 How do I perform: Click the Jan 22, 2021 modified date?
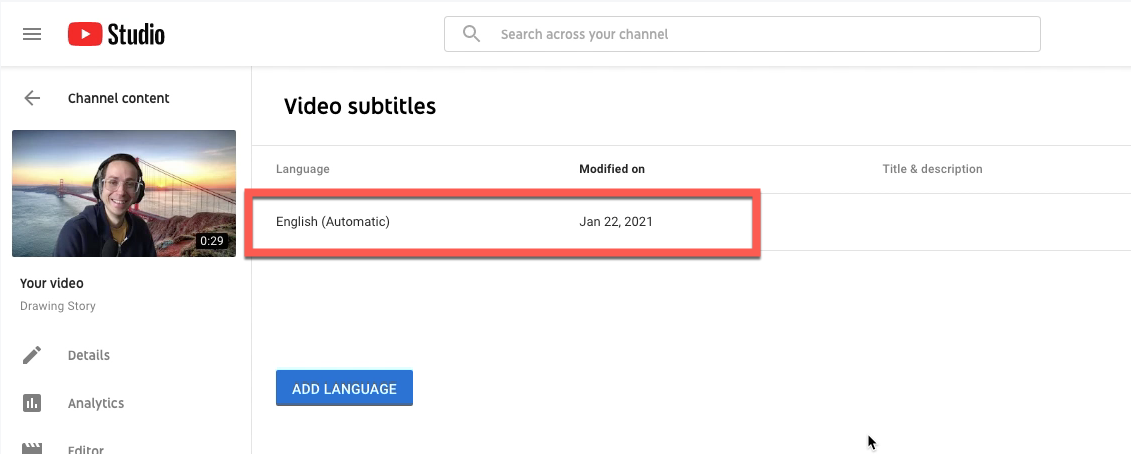click(x=615, y=222)
